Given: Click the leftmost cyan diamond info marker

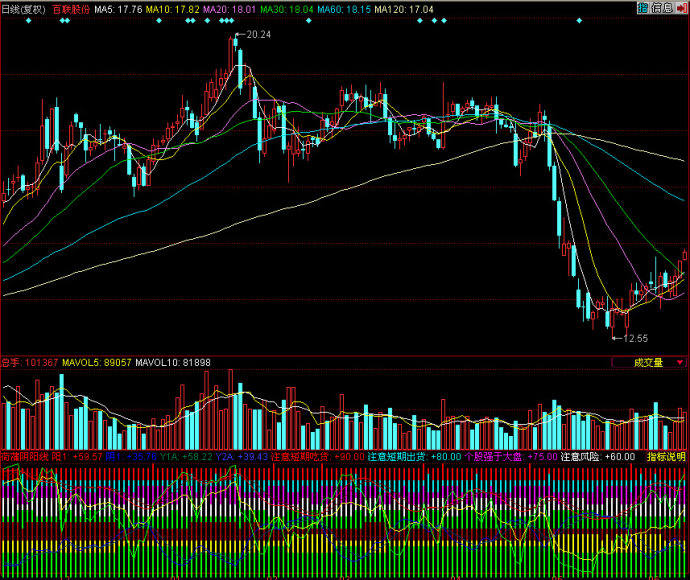Looking at the screenshot, I should [x=29, y=21].
